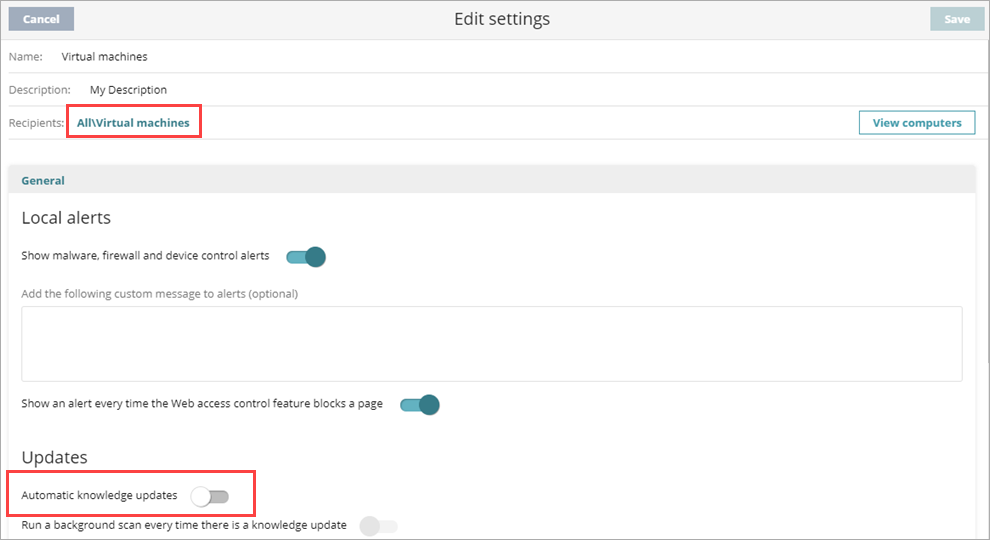Disable malware, firewall and device control alerts

click(306, 257)
